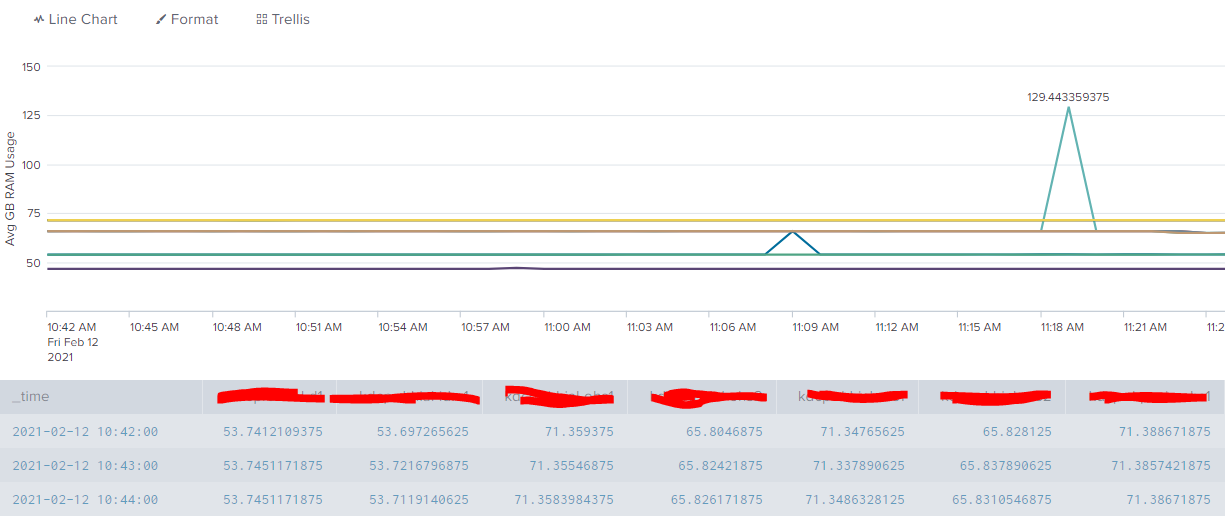Image resolution: width=1225 pixels, height=516 pixels.
Task: Select cell value 53.7119140625
Action: (x=418, y=500)
